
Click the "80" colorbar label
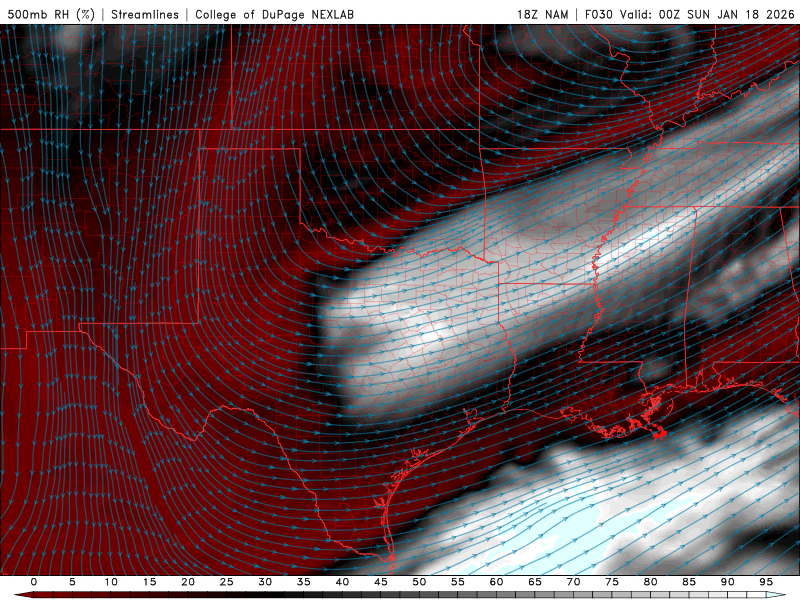click(x=650, y=582)
